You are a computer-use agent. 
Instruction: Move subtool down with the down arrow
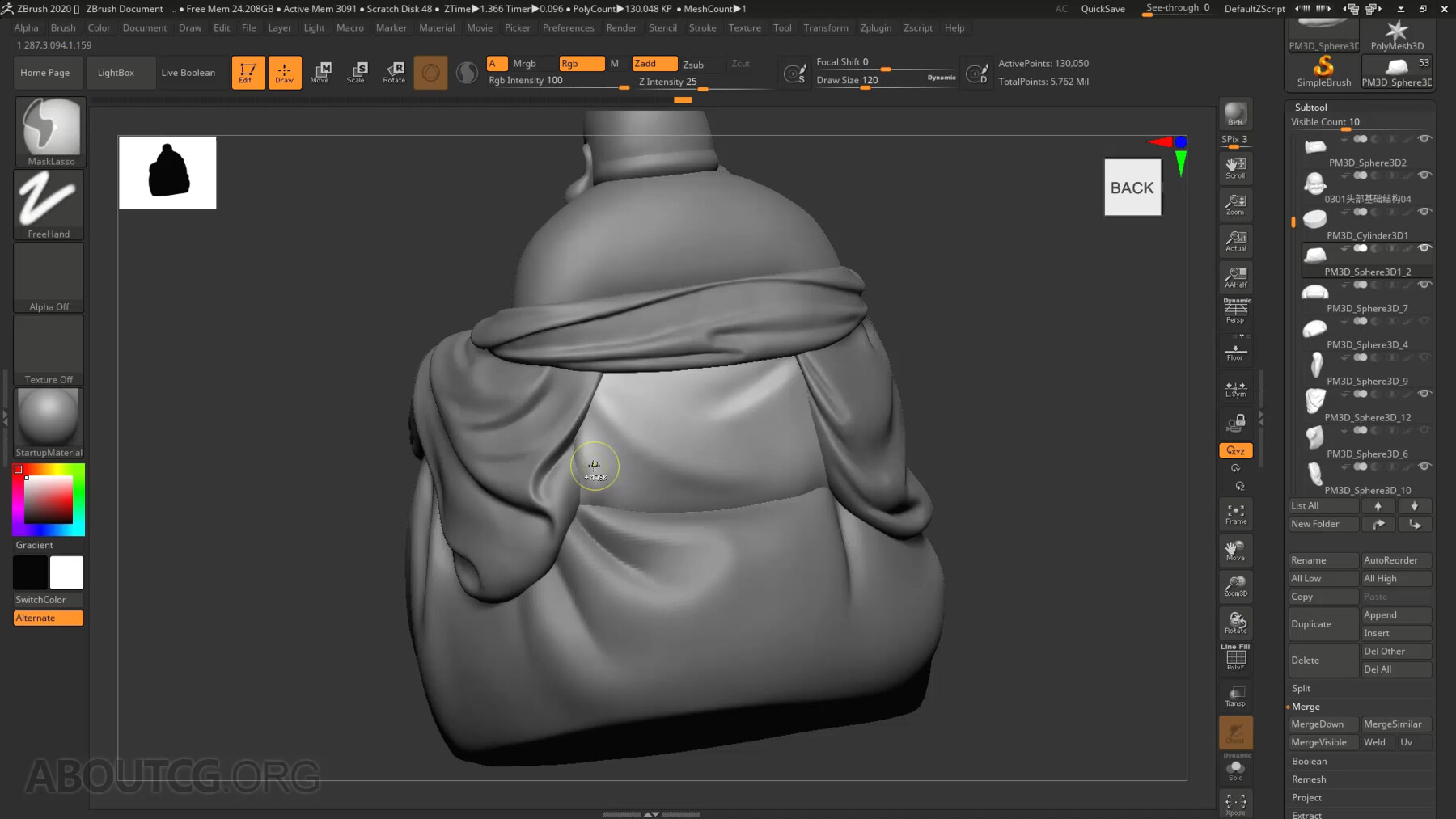tap(1414, 506)
